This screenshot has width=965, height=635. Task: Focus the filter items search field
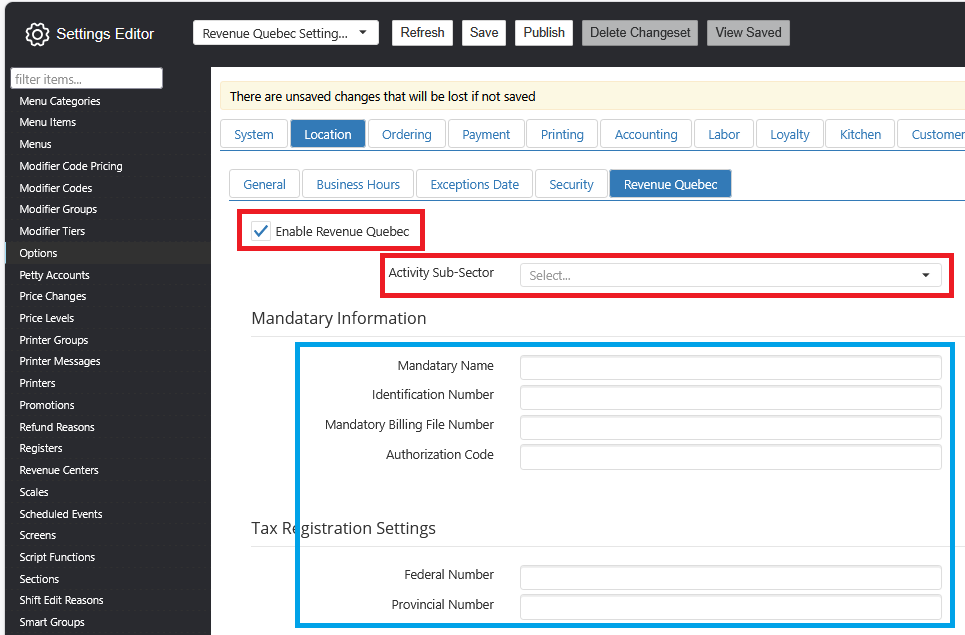coord(86,79)
